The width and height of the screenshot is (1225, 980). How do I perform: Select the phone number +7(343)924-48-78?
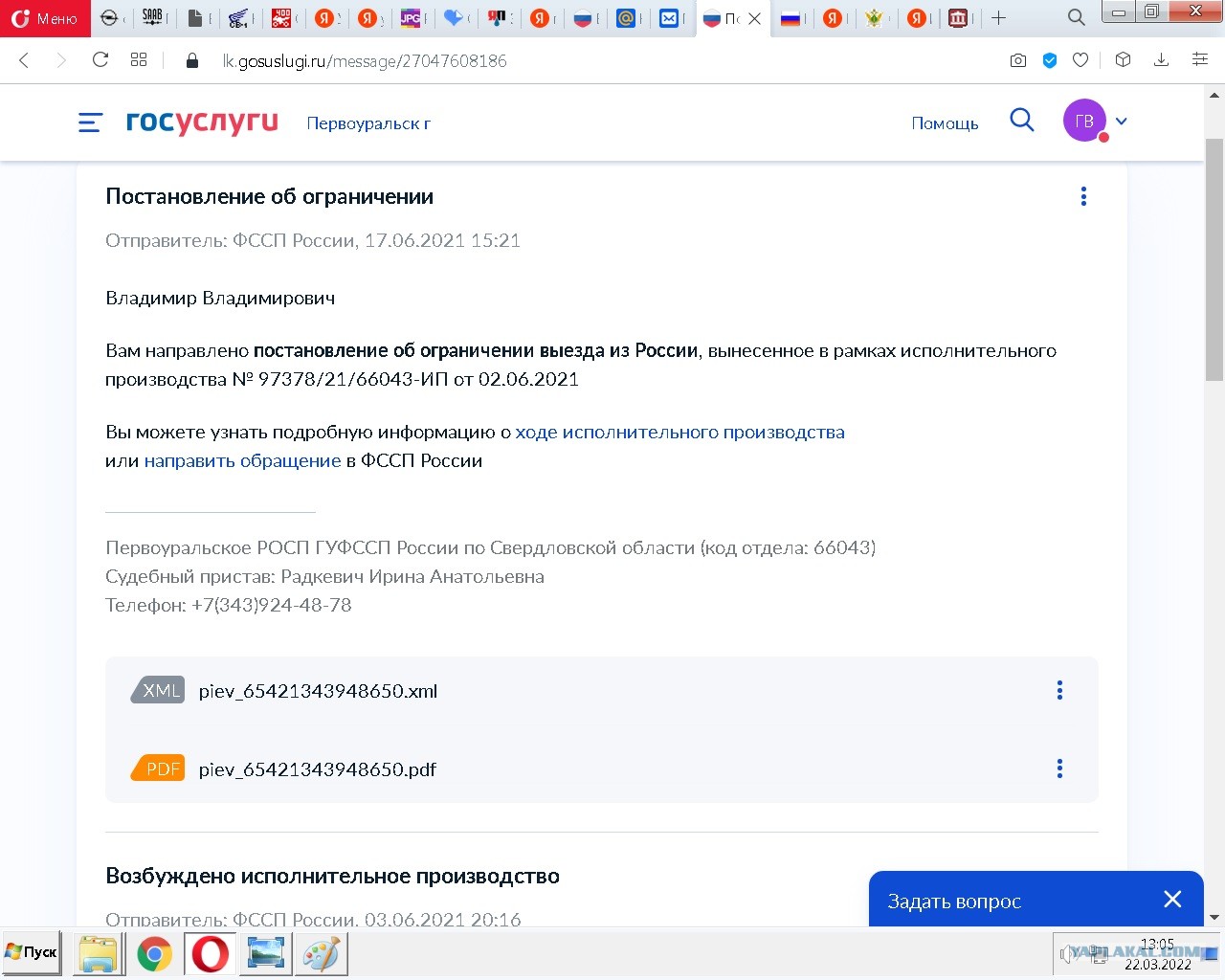[271, 605]
